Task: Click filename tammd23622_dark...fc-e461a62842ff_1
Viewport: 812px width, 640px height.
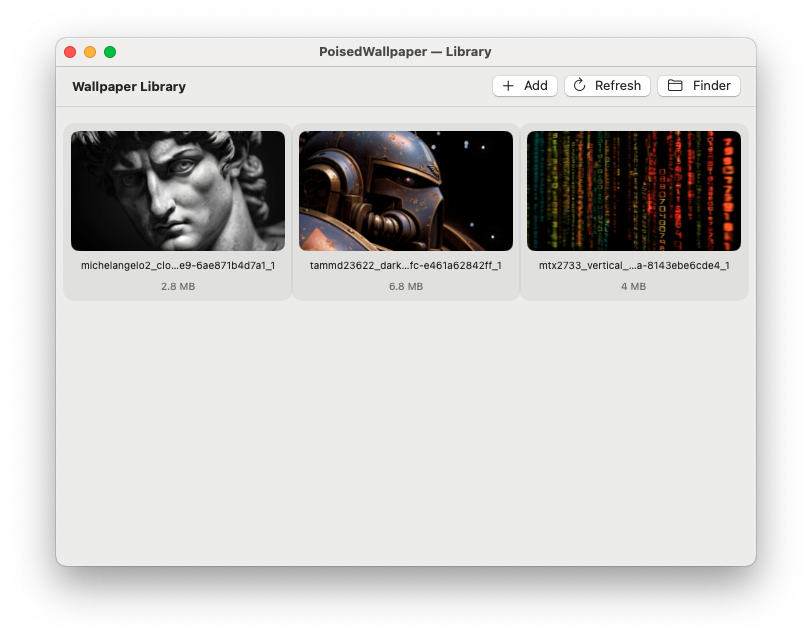Action: [x=406, y=265]
